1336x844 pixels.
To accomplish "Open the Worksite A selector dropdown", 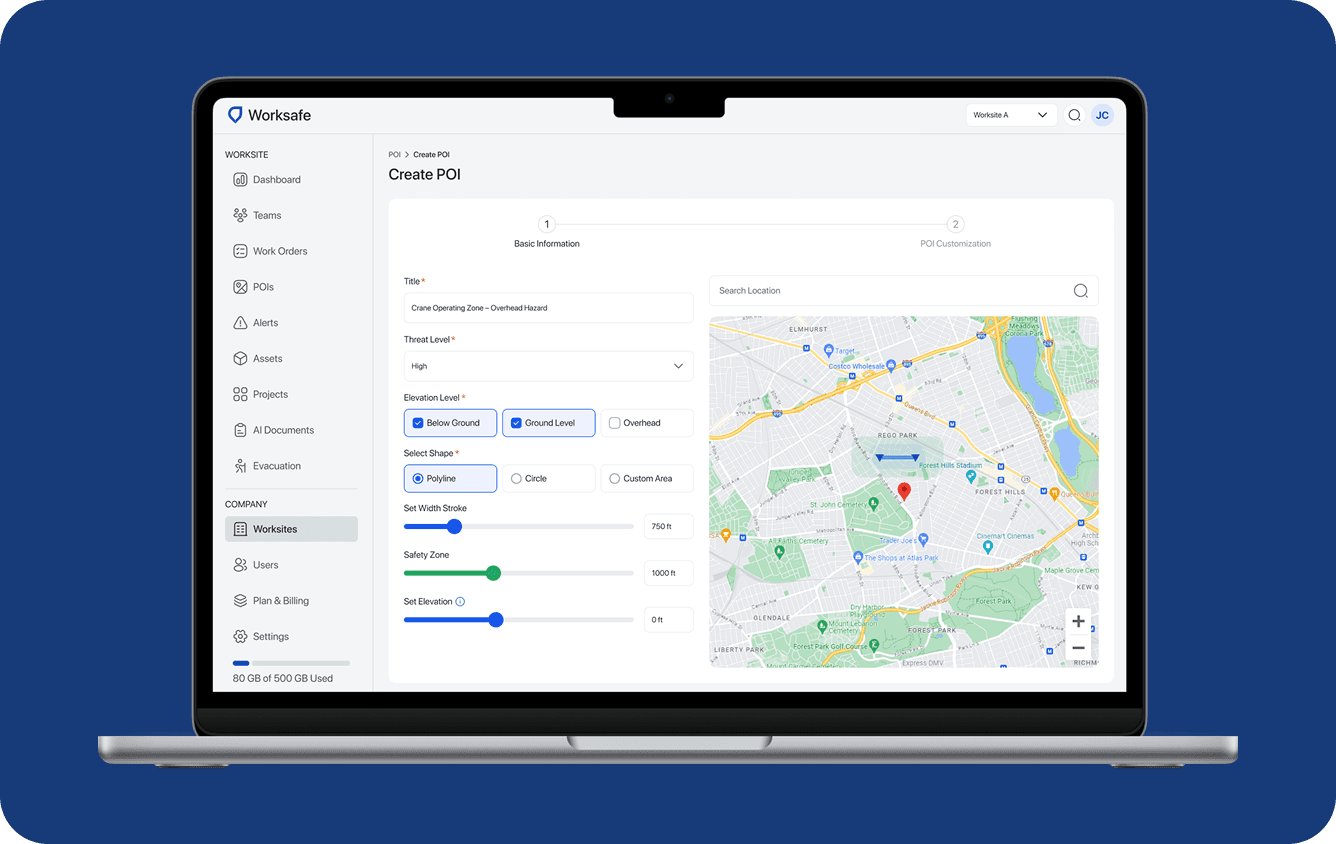I will (1011, 115).
